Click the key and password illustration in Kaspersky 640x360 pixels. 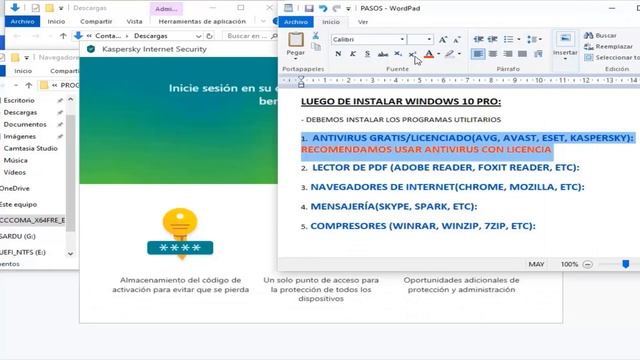[180, 234]
